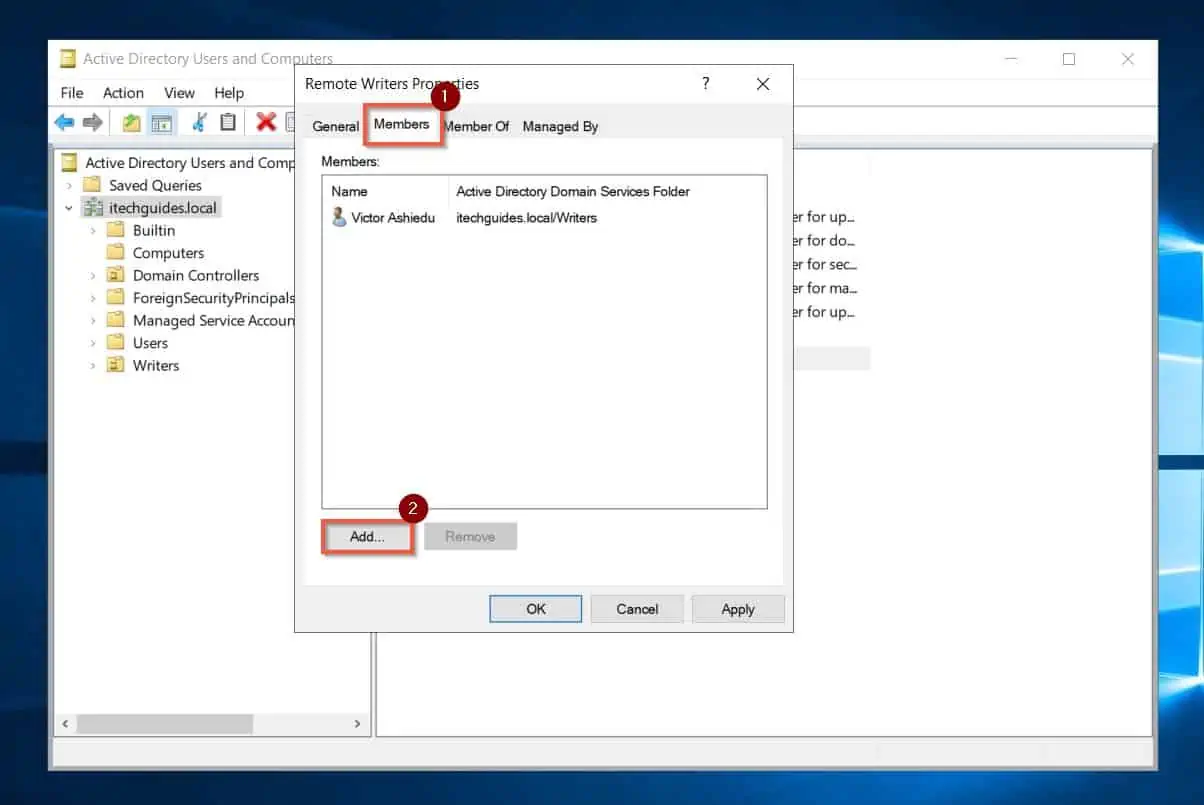Expand the Builtin container
Viewport: 1204px width, 805px height.
click(93, 230)
